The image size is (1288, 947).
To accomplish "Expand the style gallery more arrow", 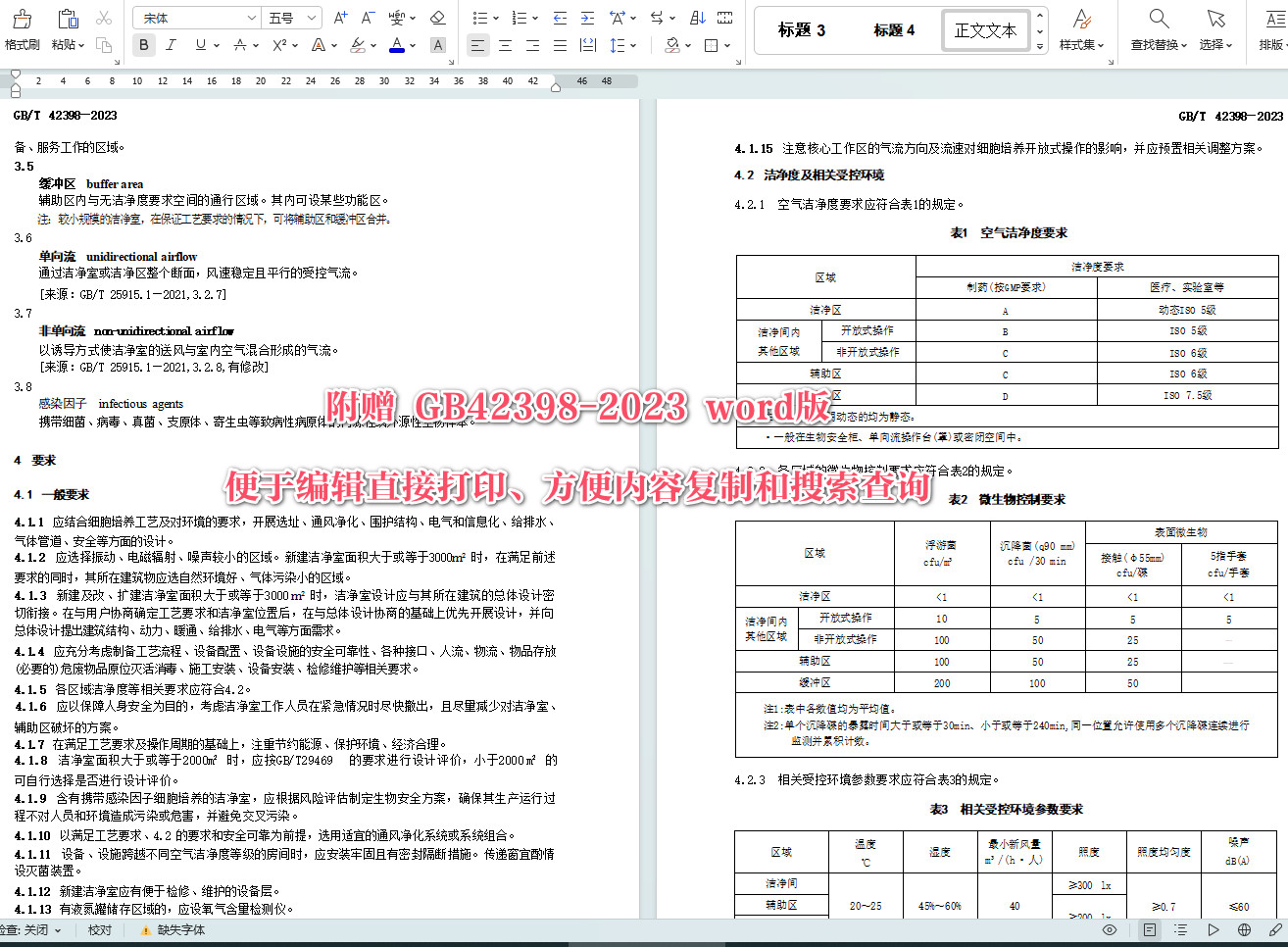I will [1040, 46].
